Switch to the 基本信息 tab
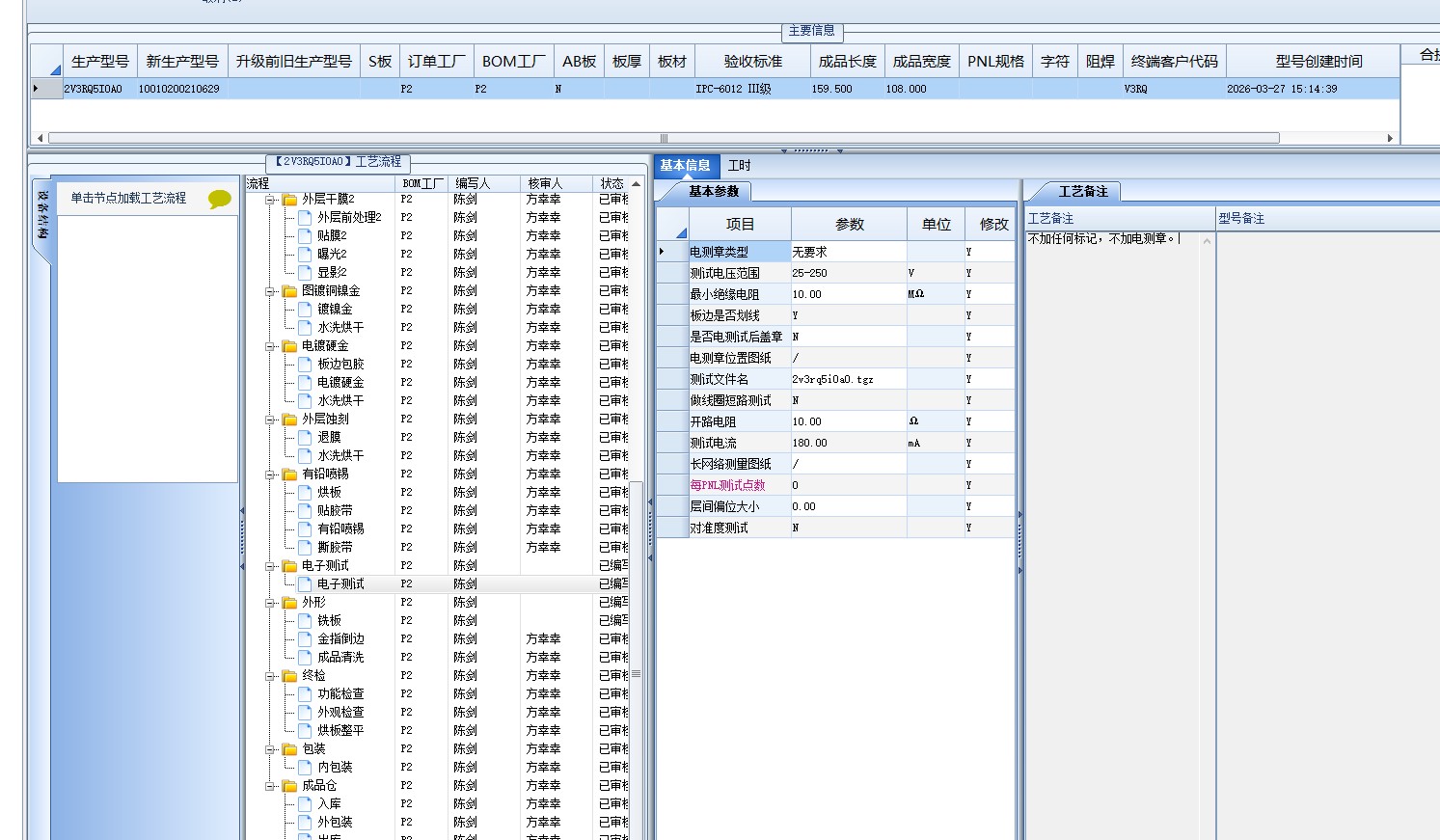The width and height of the screenshot is (1440, 840). click(685, 166)
